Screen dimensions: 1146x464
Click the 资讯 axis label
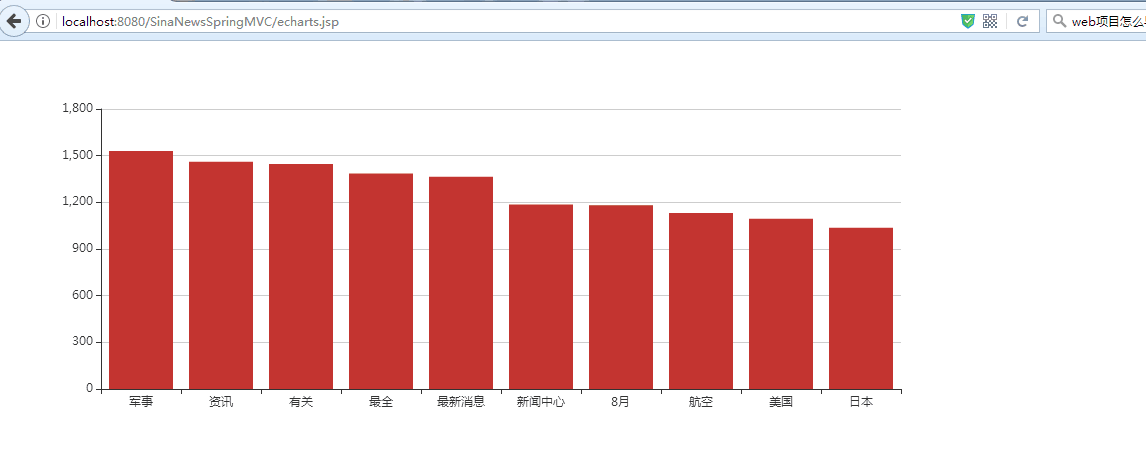coord(221,402)
